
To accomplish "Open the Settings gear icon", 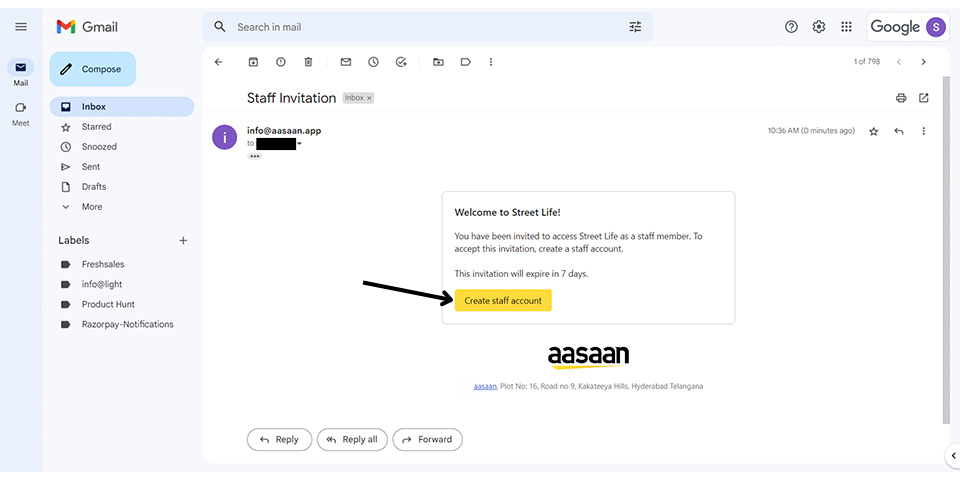I will (819, 27).
